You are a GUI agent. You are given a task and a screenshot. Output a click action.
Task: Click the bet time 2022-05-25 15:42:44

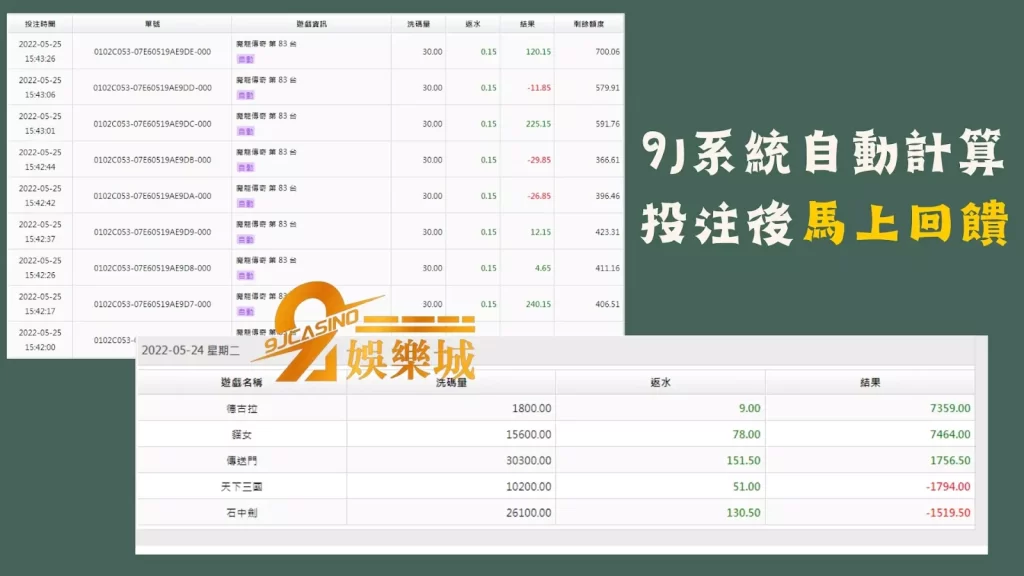(40, 159)
